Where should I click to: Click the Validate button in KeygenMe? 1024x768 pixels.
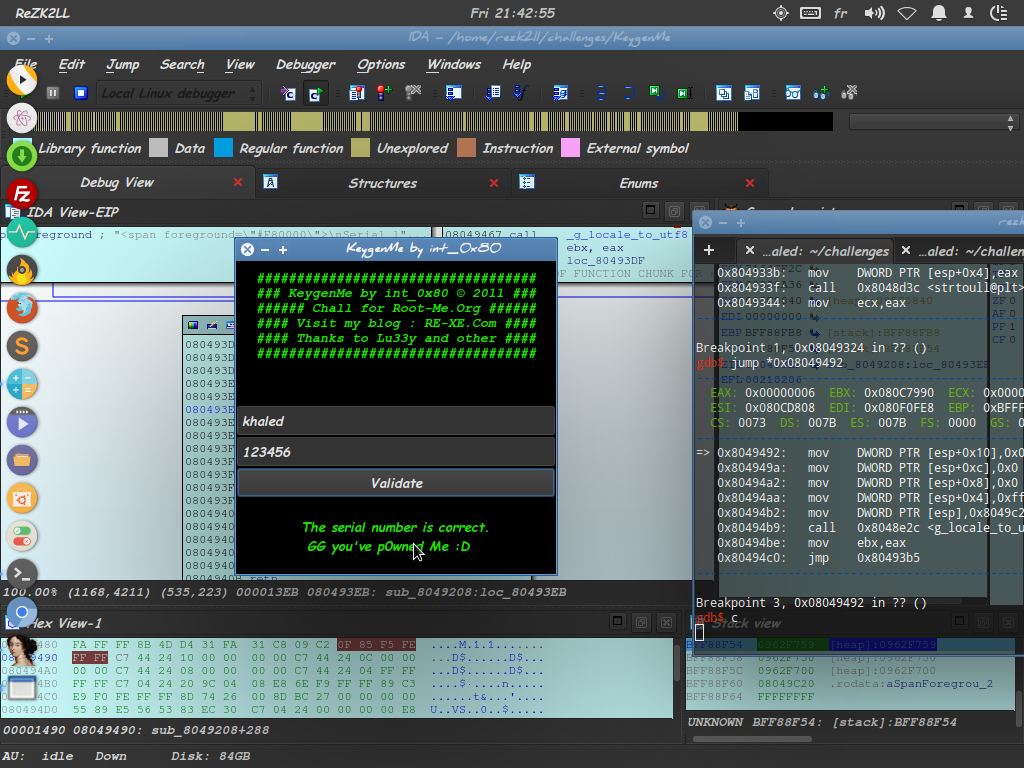[396, 483]
